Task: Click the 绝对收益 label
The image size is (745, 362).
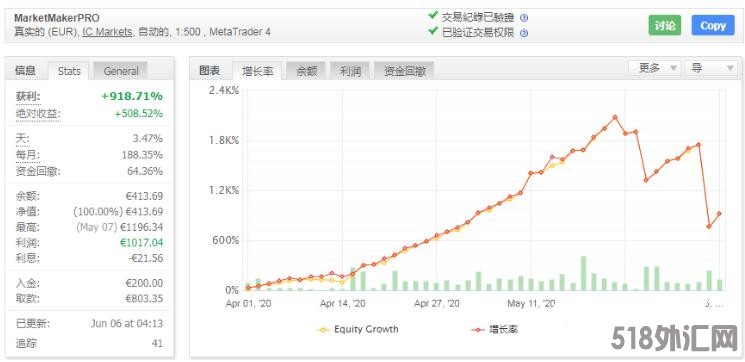Action: 38,114
